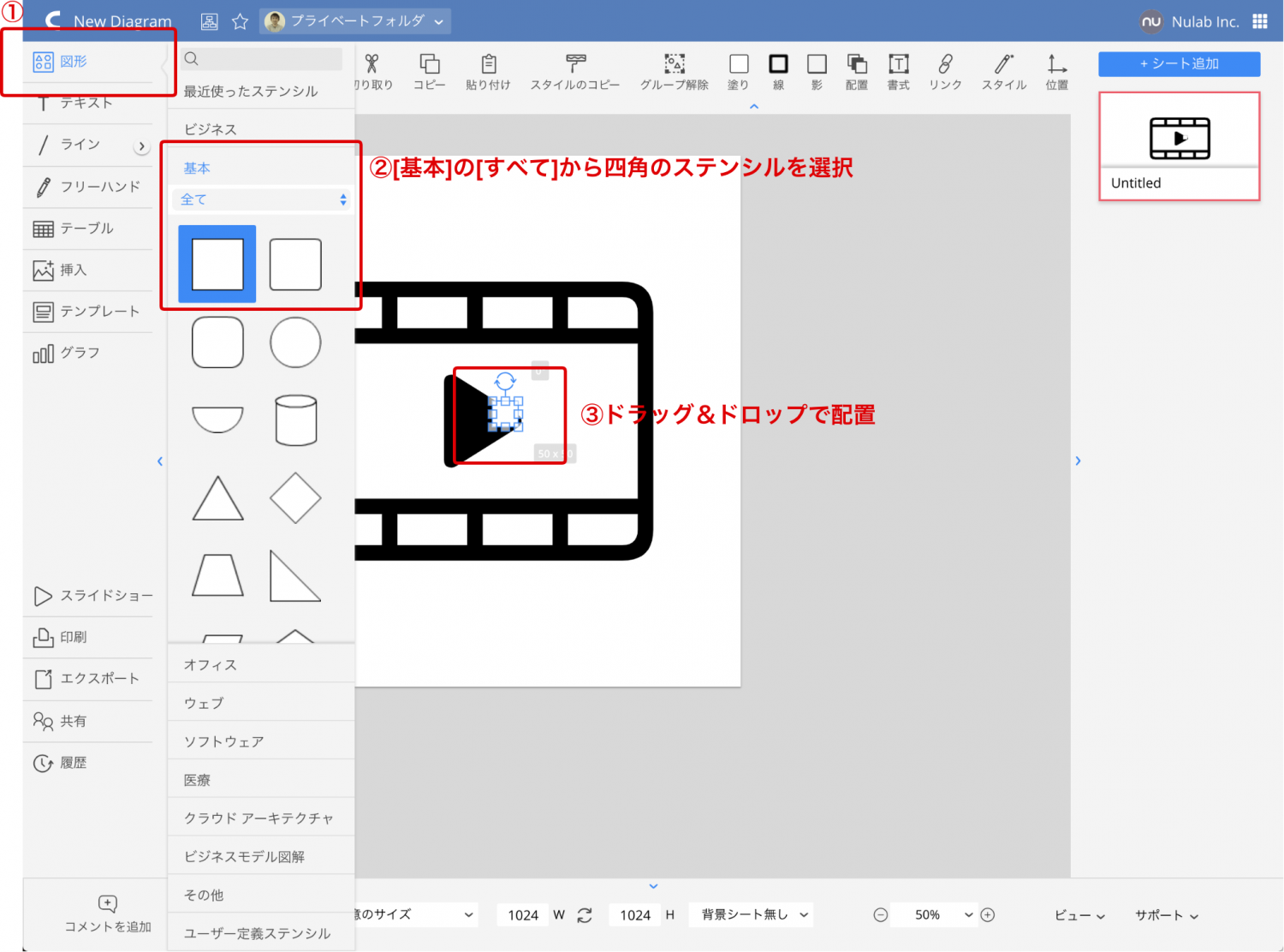Swap width and height values icon

pyautogui.click(x=585, y=915)
